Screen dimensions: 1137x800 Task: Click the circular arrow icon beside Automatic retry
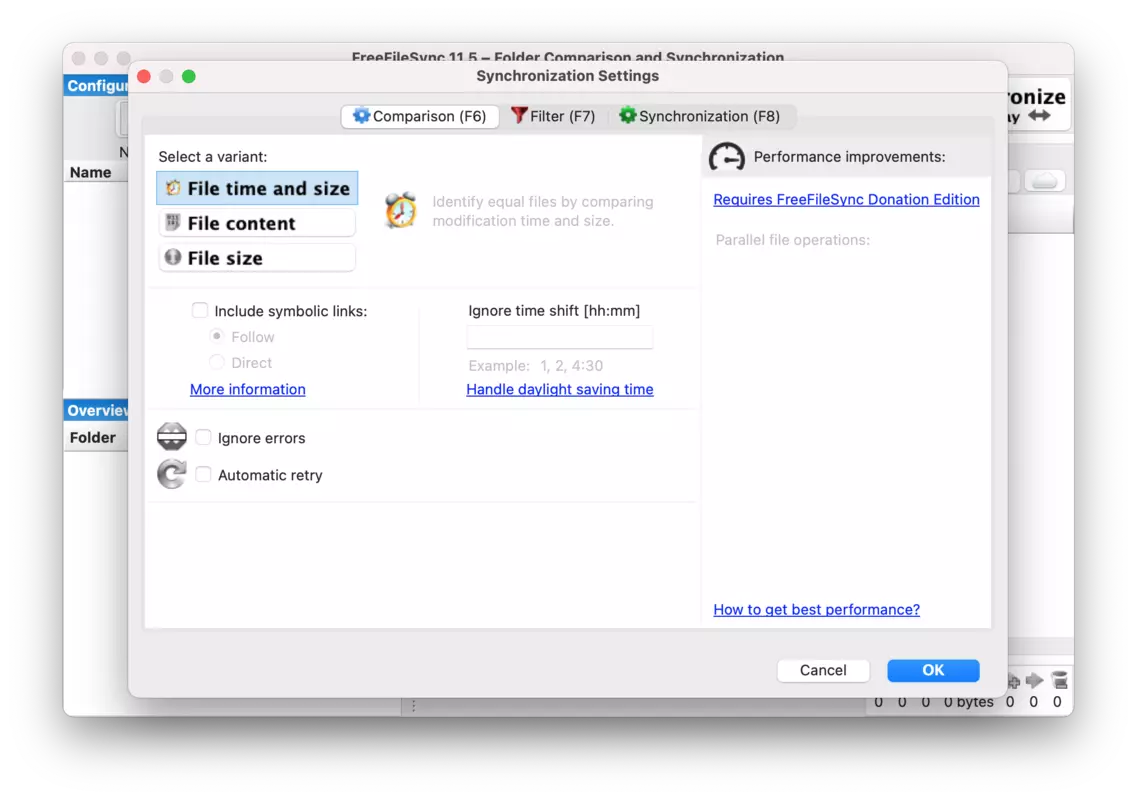coord(172,474)
